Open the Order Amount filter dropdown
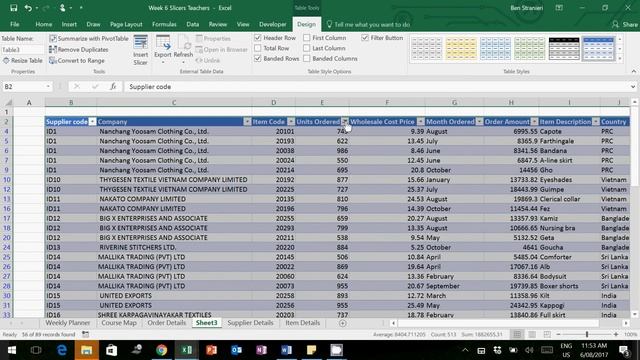 pos(534,122)
